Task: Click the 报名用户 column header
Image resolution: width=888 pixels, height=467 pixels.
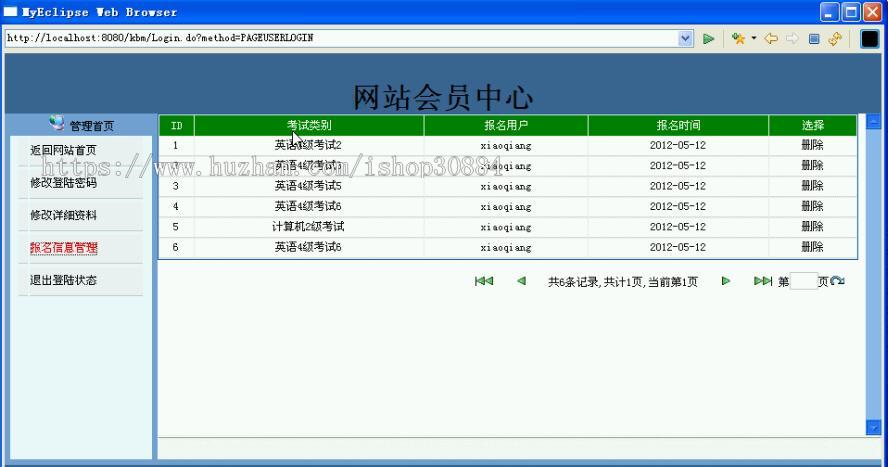Action: coord(506,125)
